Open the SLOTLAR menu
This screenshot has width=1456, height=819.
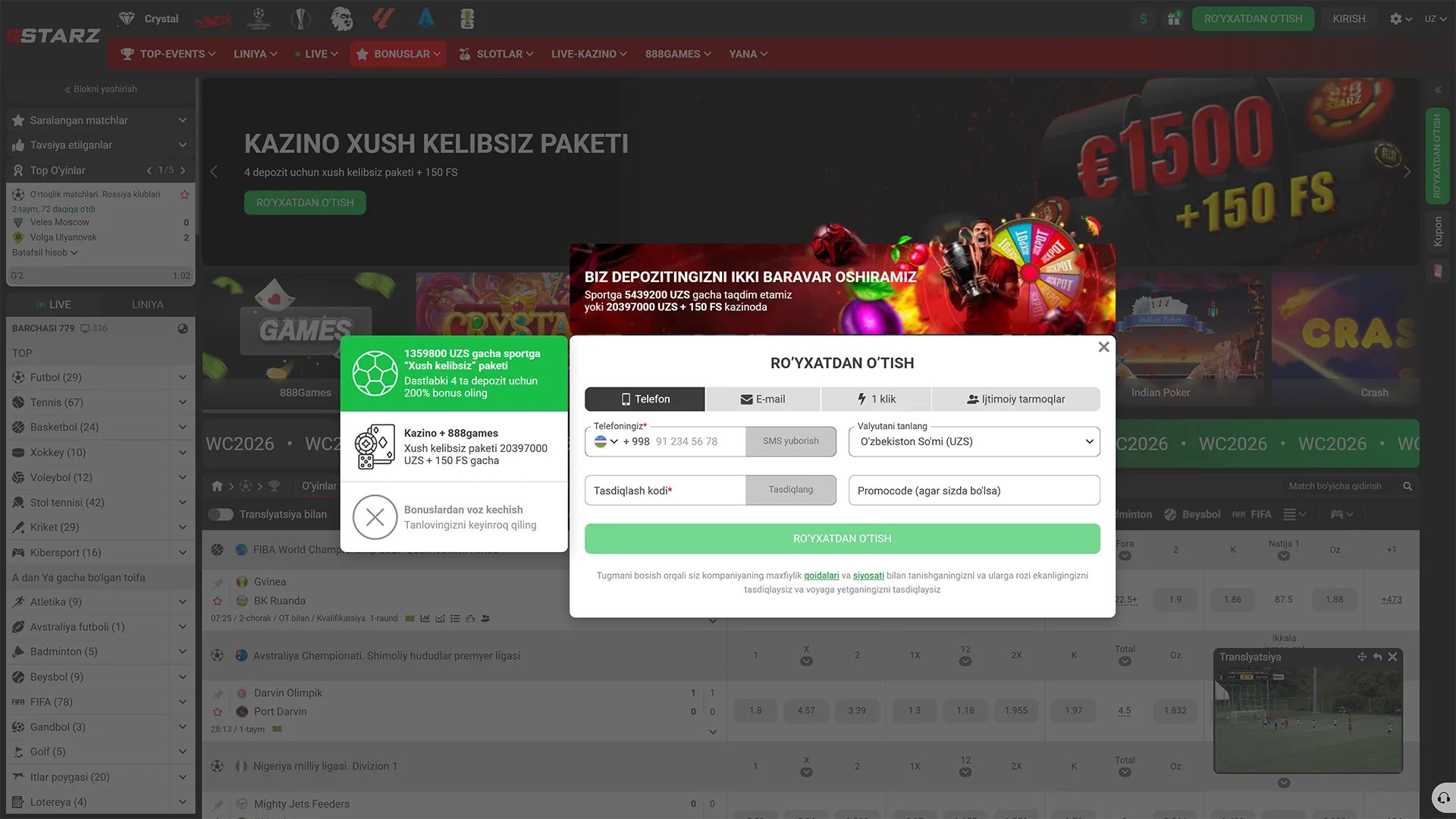pyautogui.click(x=497, y=54)
